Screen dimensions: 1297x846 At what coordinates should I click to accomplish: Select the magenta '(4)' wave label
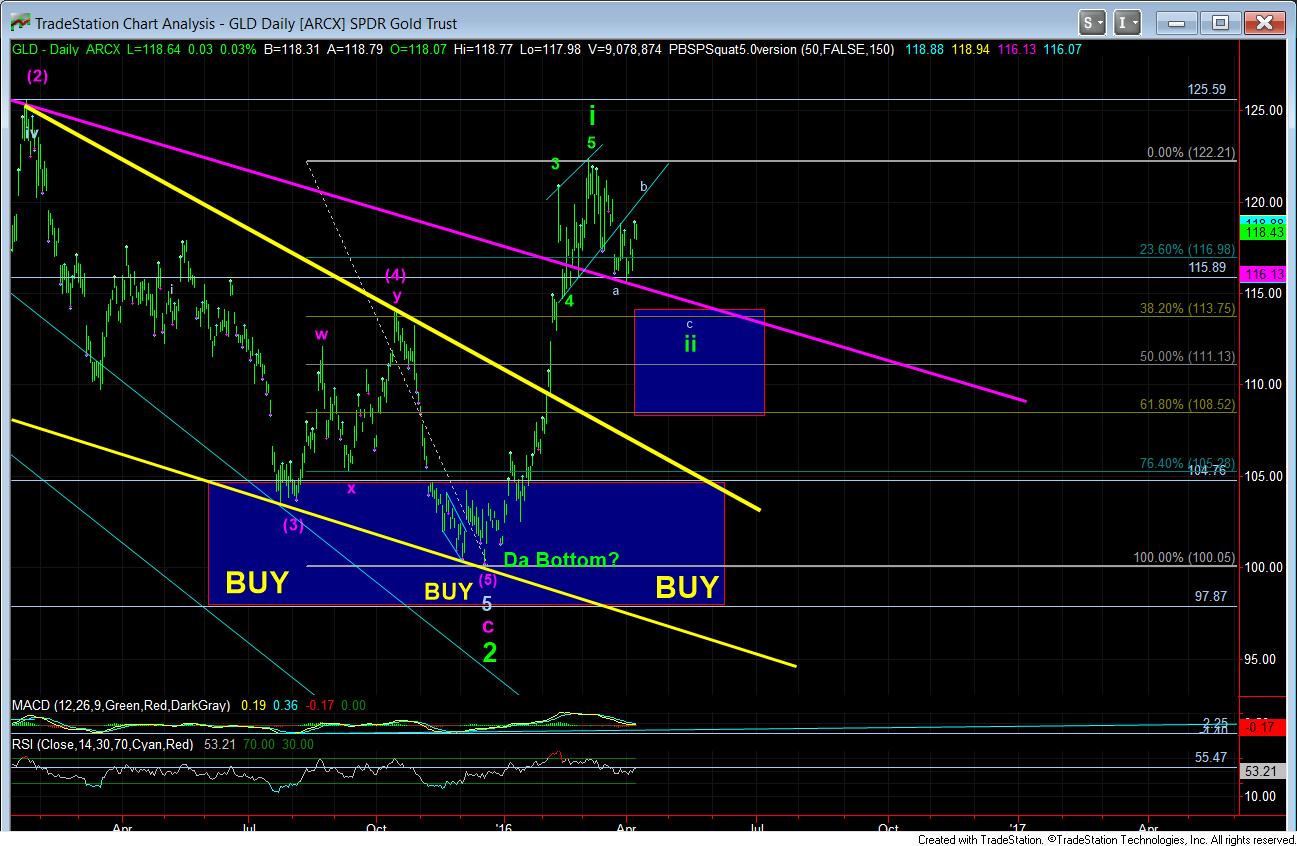click(x=396, y=275)
